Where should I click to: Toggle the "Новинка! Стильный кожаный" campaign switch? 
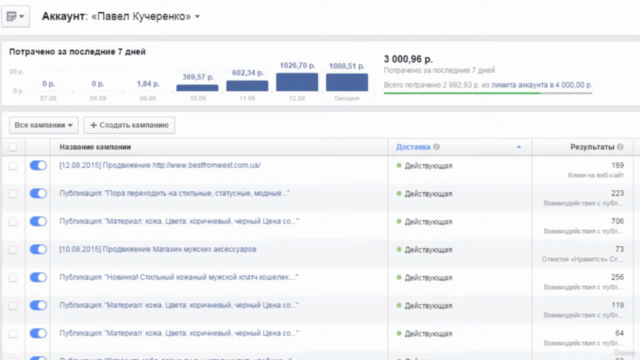38,278
